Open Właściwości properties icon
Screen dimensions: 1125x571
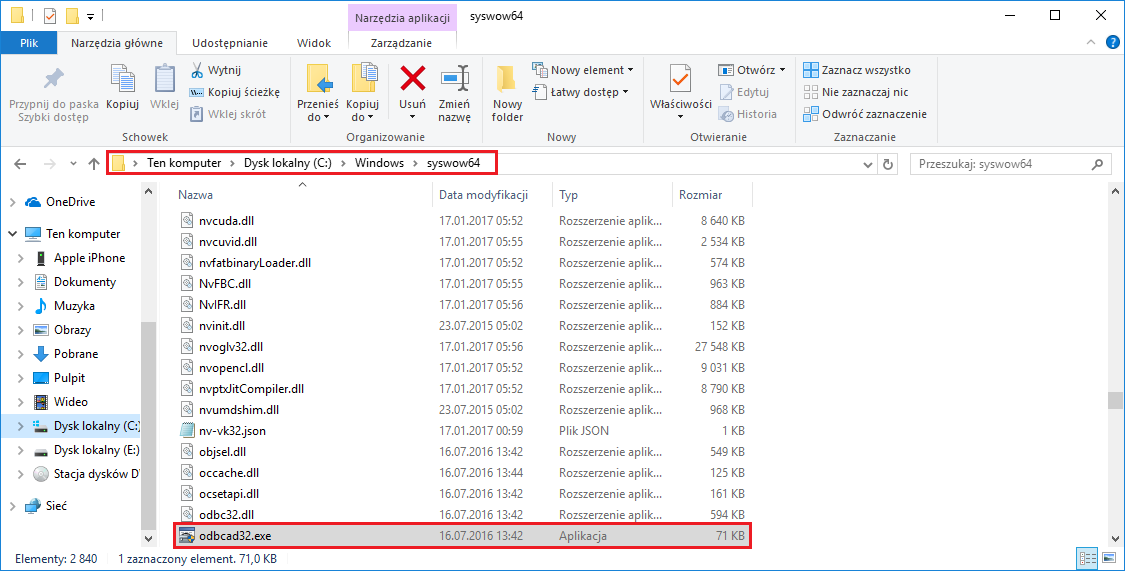coord(680,80)
